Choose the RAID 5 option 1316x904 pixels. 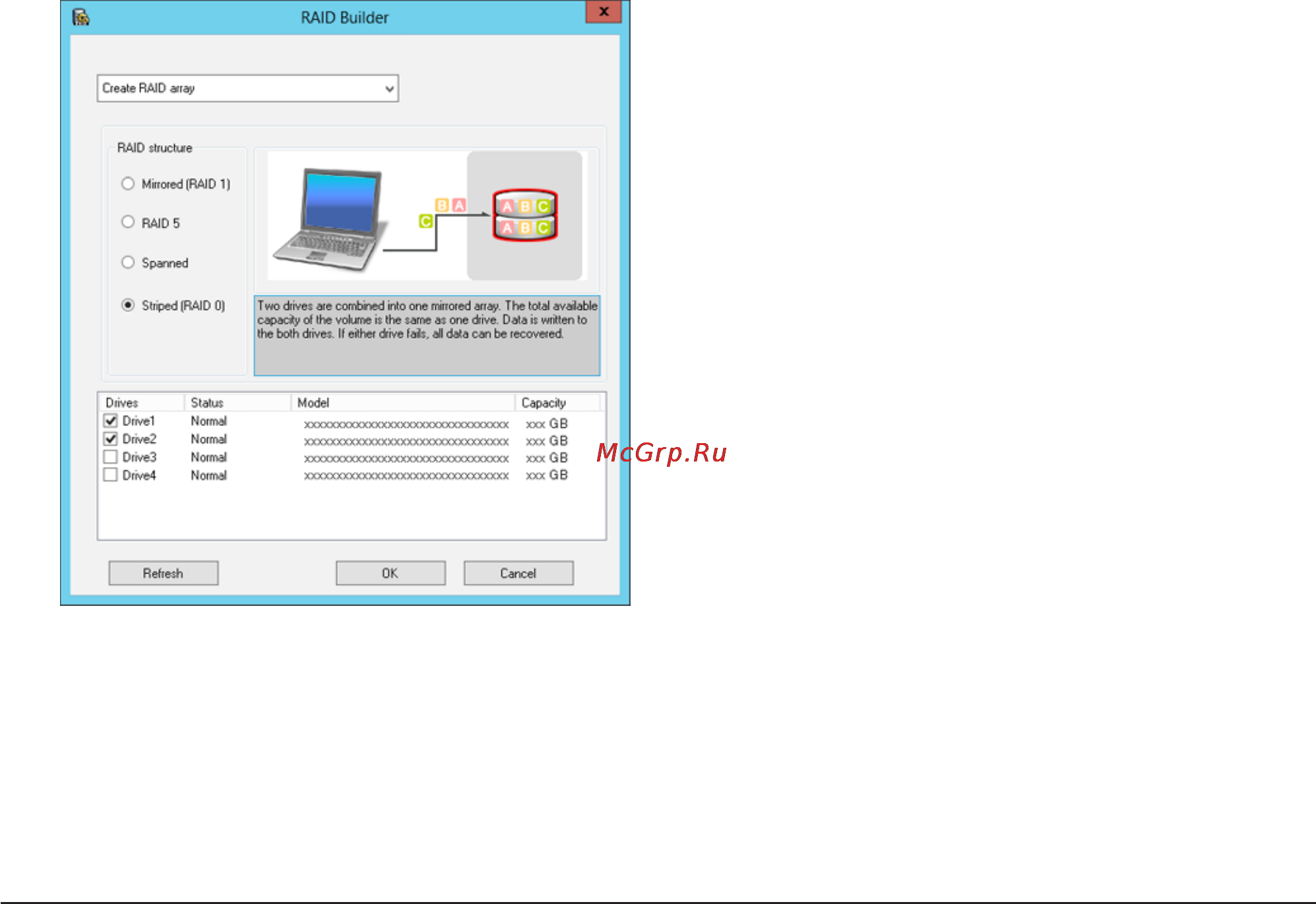[128, 222]
